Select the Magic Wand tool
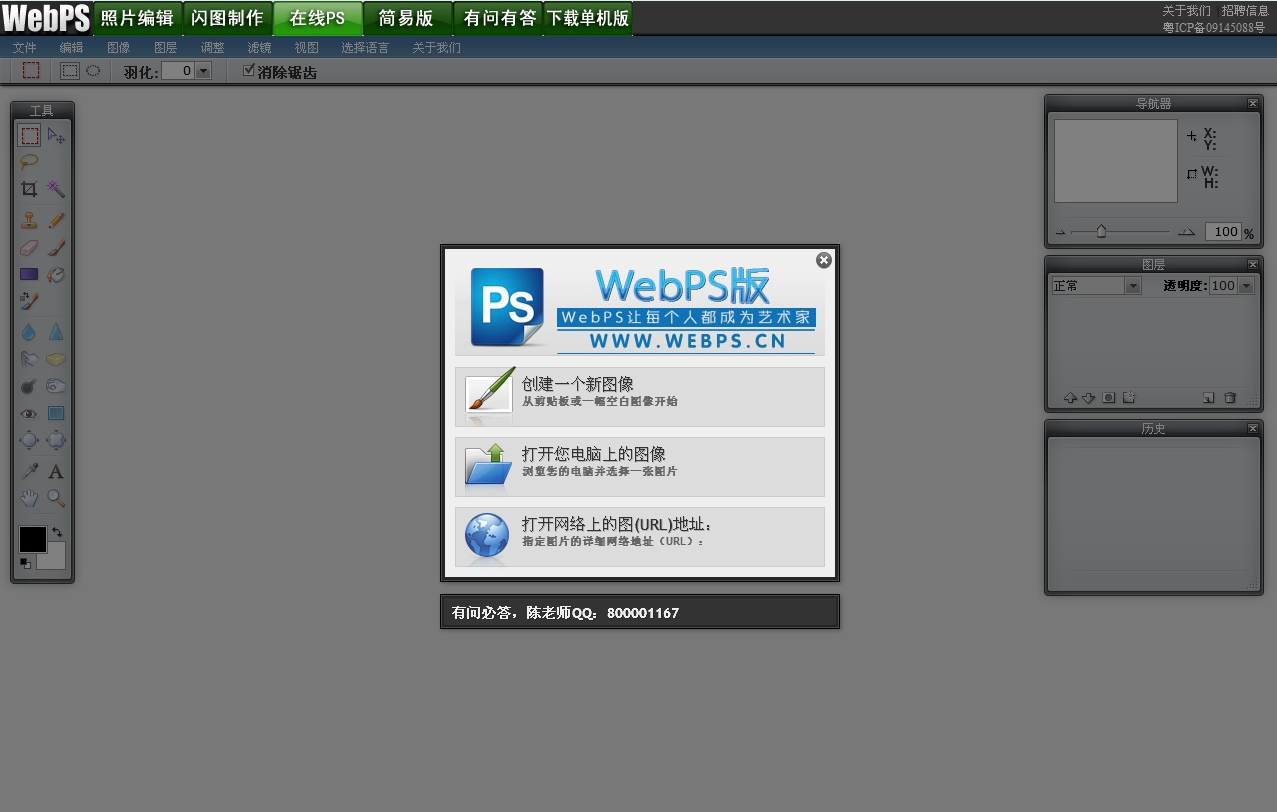 point(56,189)
